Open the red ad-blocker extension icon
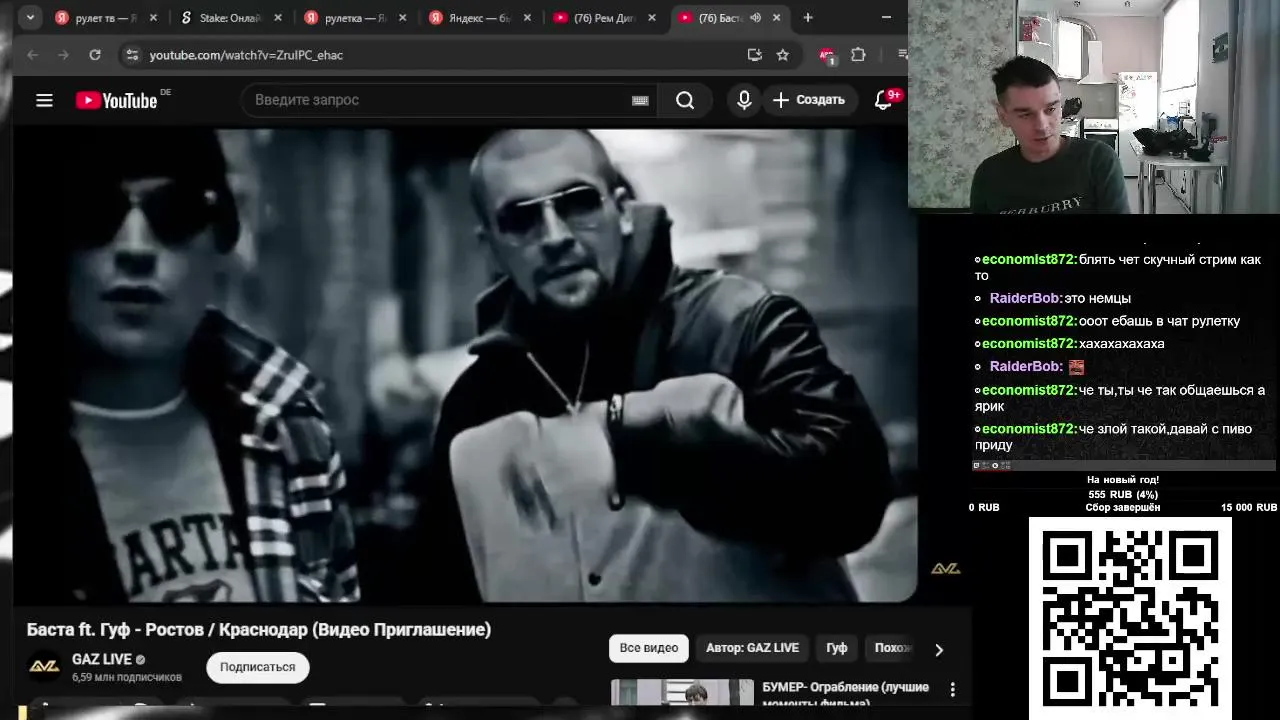 826,56
